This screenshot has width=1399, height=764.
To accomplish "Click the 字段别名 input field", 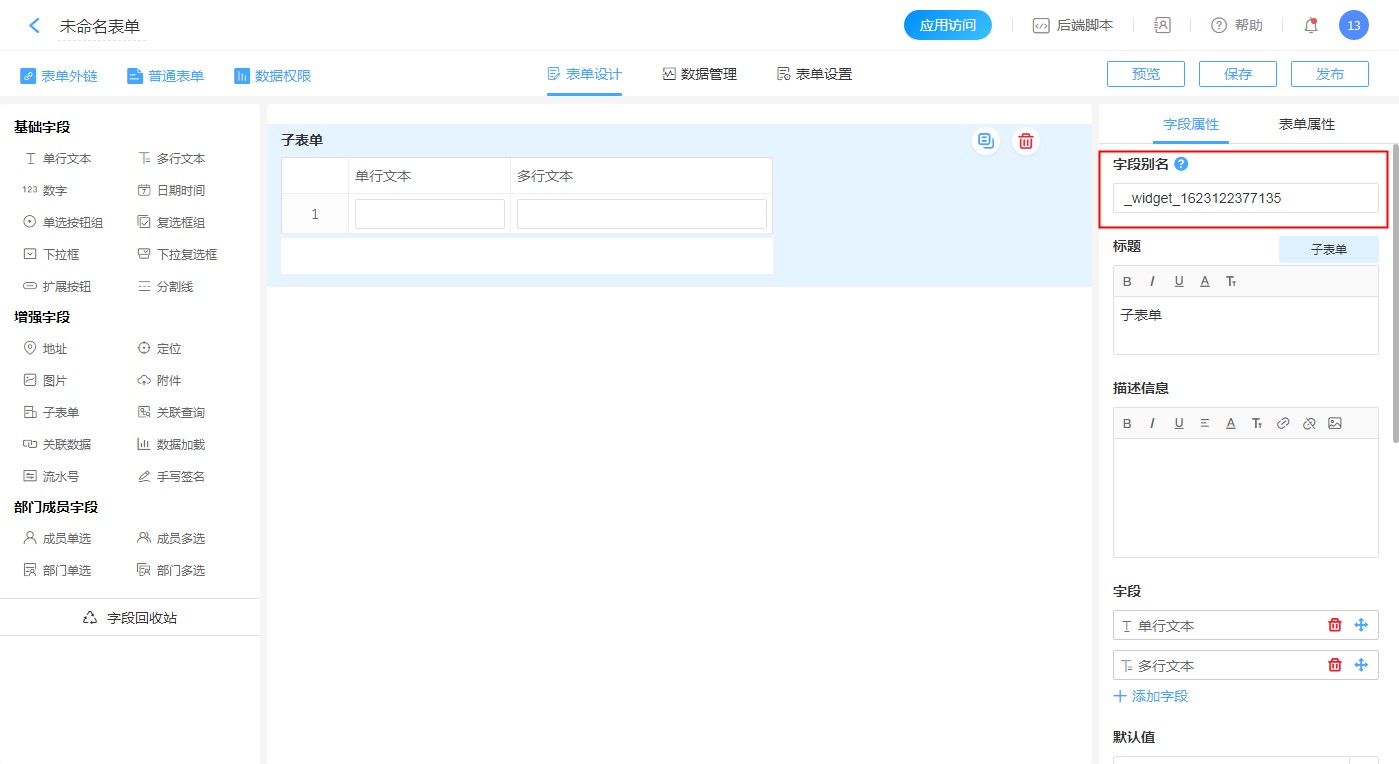I will click(1245, 198).
